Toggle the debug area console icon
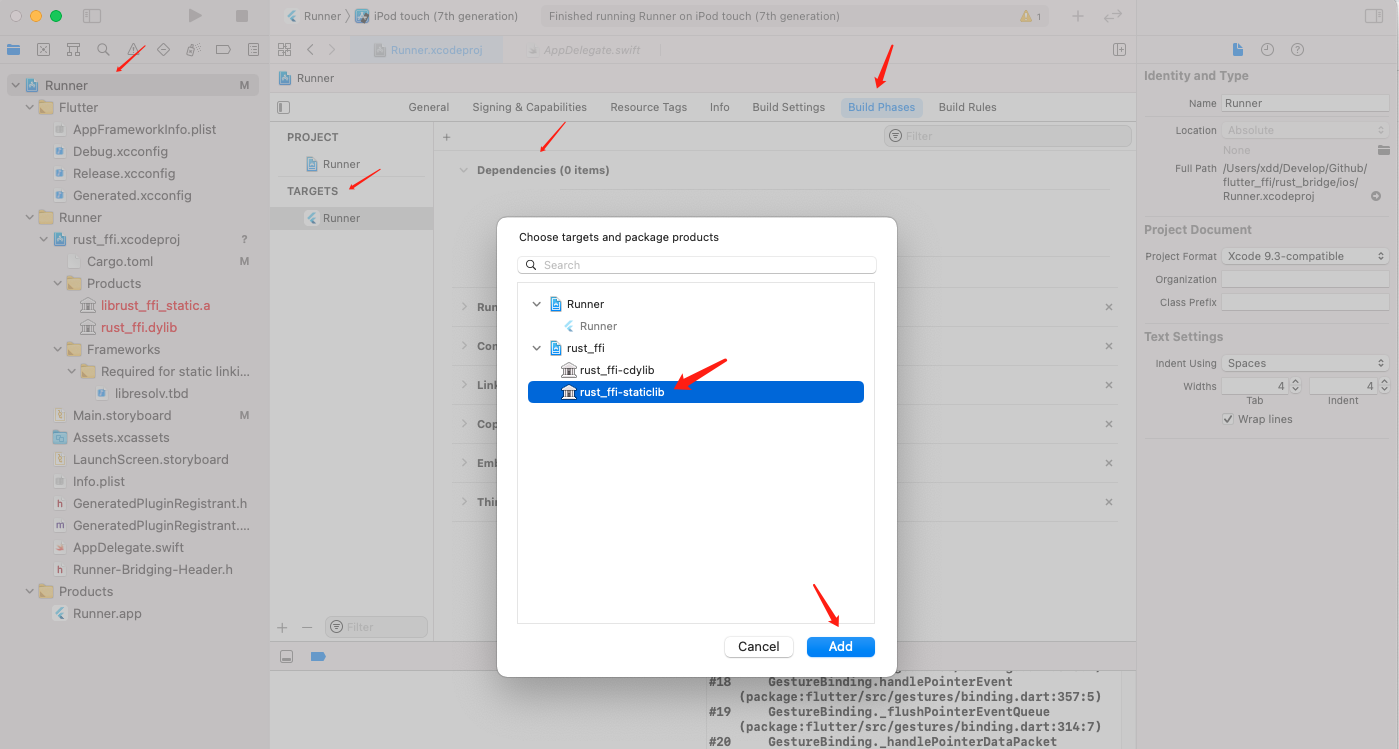The image size is (1399, 749). pos(286,656)
